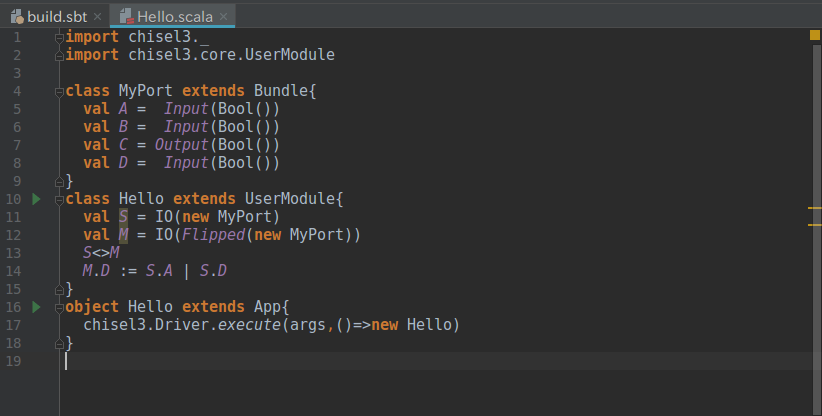Jump to first warning stripe mark
This screenshot has width=822, height=416.
coord(814,208)
